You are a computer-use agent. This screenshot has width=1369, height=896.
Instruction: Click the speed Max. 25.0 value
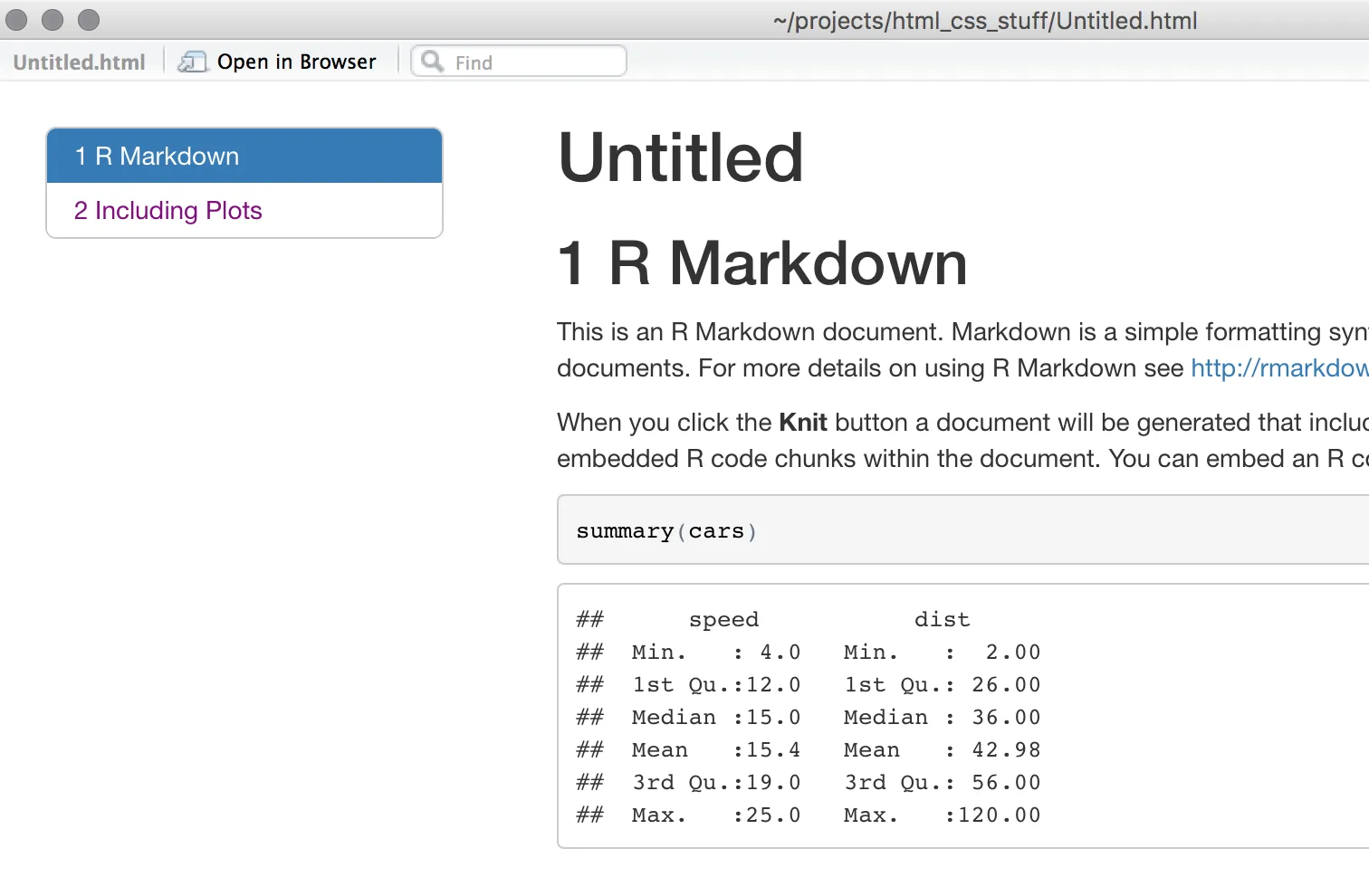coord(773,815)
